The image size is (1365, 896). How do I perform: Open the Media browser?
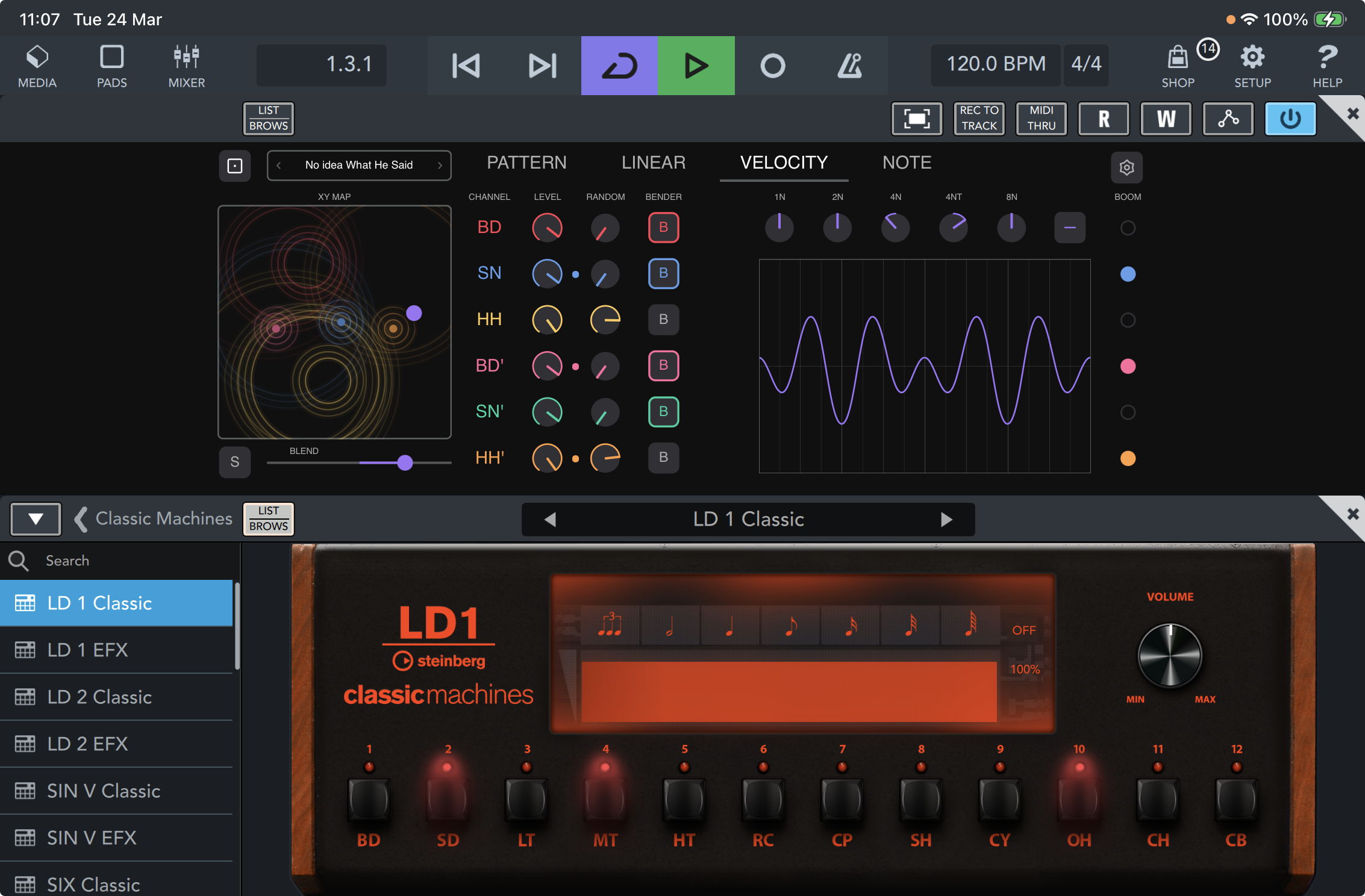point(37,65)
